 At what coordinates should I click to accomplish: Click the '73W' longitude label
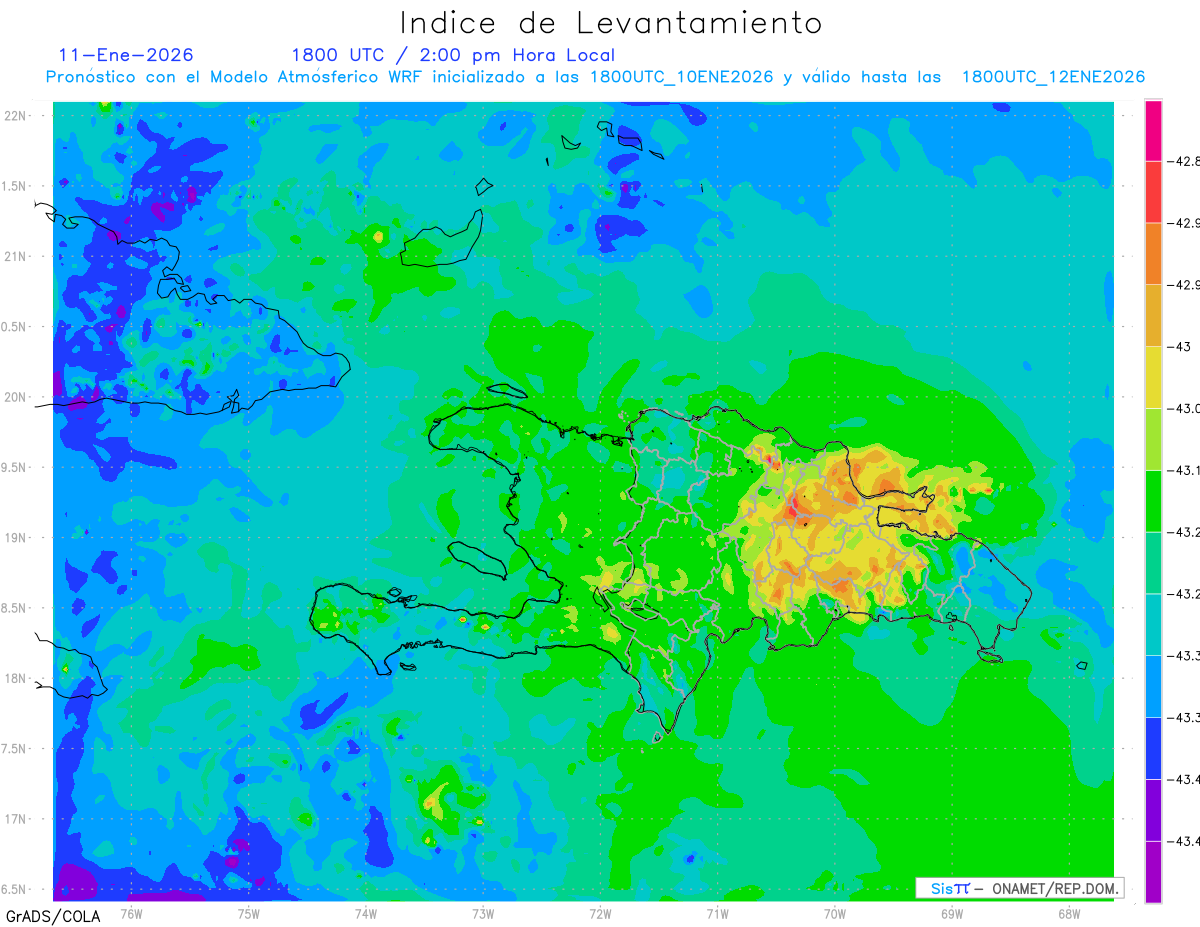point(483,912)
